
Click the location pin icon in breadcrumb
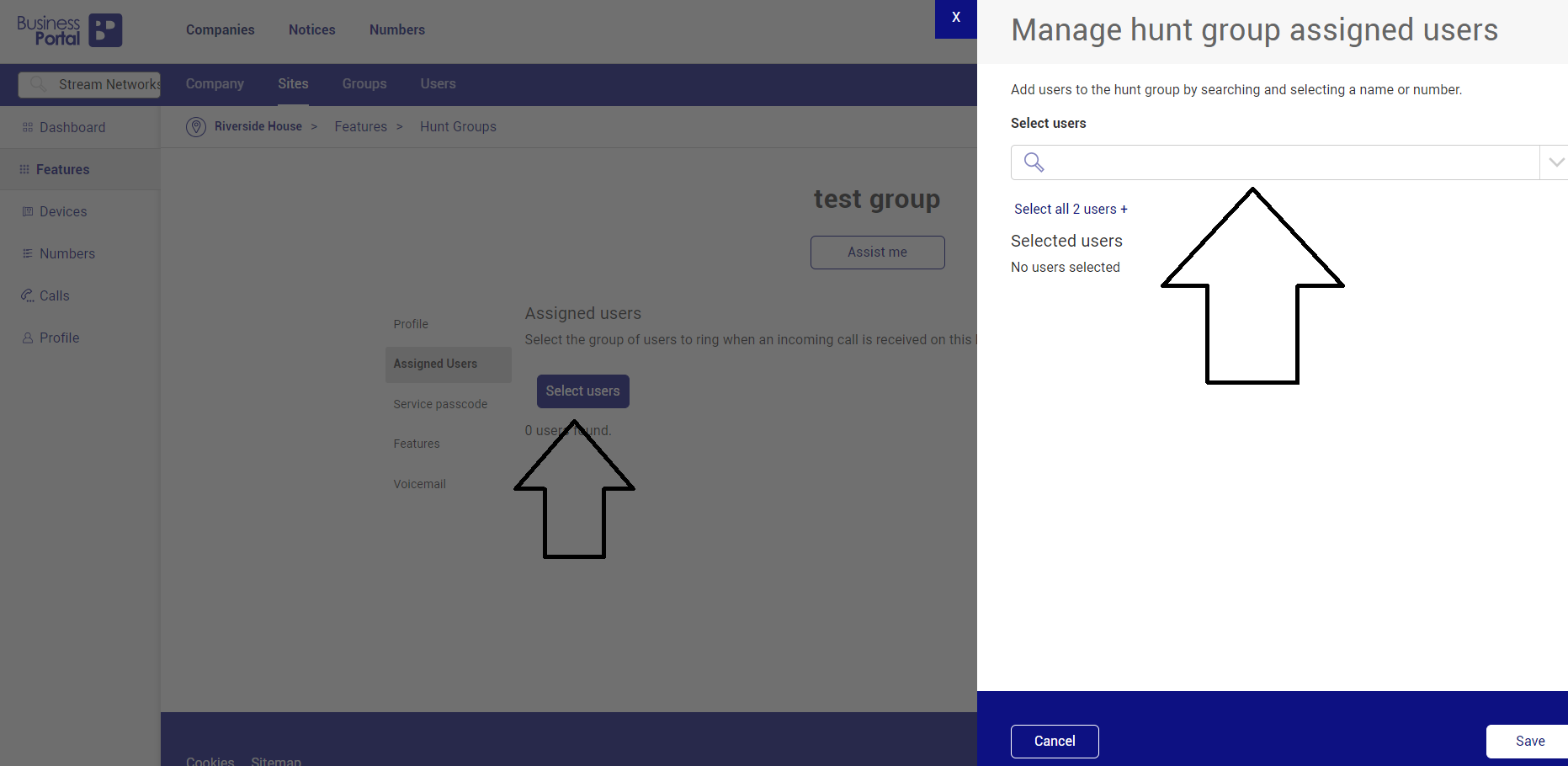coord(196,127)
